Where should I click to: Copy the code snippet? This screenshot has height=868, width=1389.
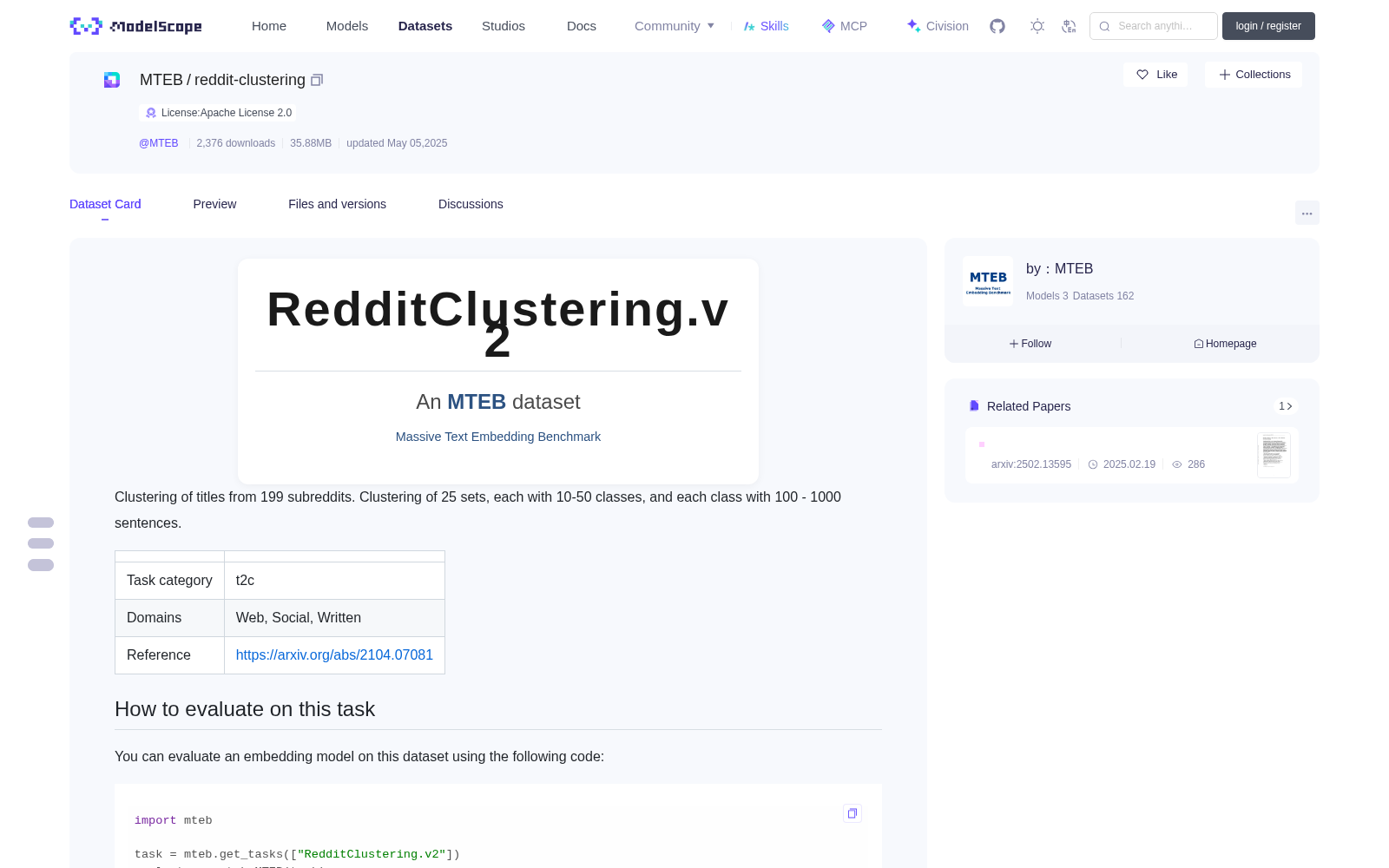click(x=852, y=813)
